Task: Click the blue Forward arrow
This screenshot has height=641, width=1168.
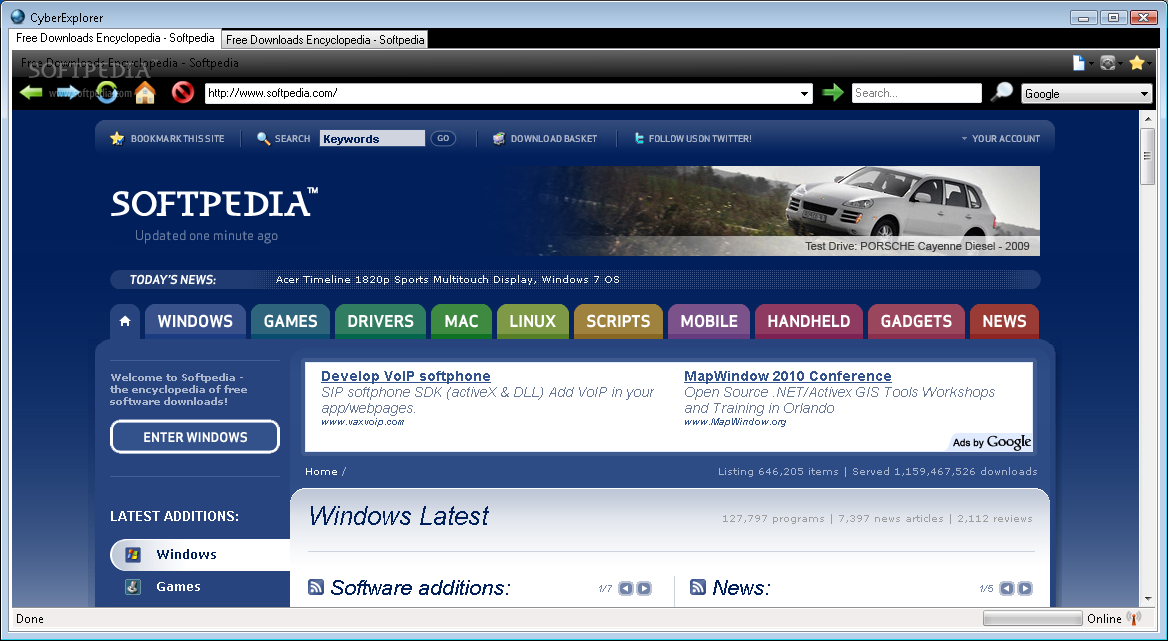Action: (68, 92)
